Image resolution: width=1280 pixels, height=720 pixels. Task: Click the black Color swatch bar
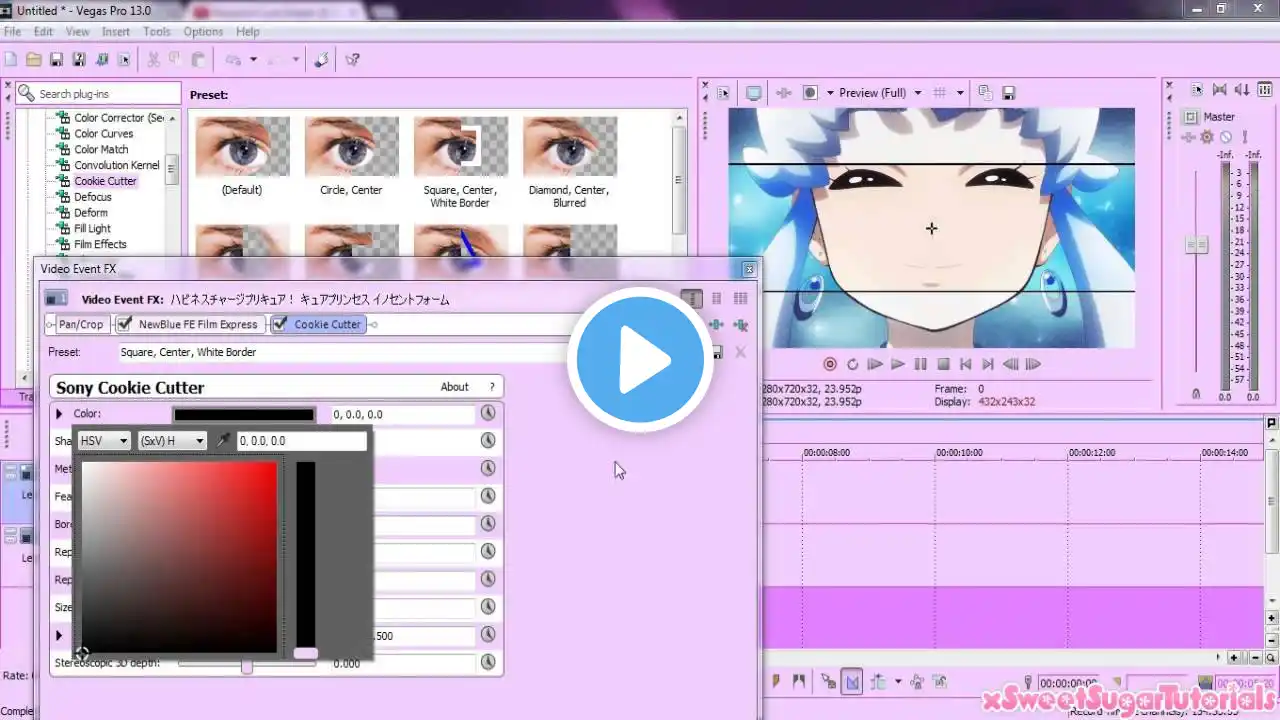(x=244, y=414)
